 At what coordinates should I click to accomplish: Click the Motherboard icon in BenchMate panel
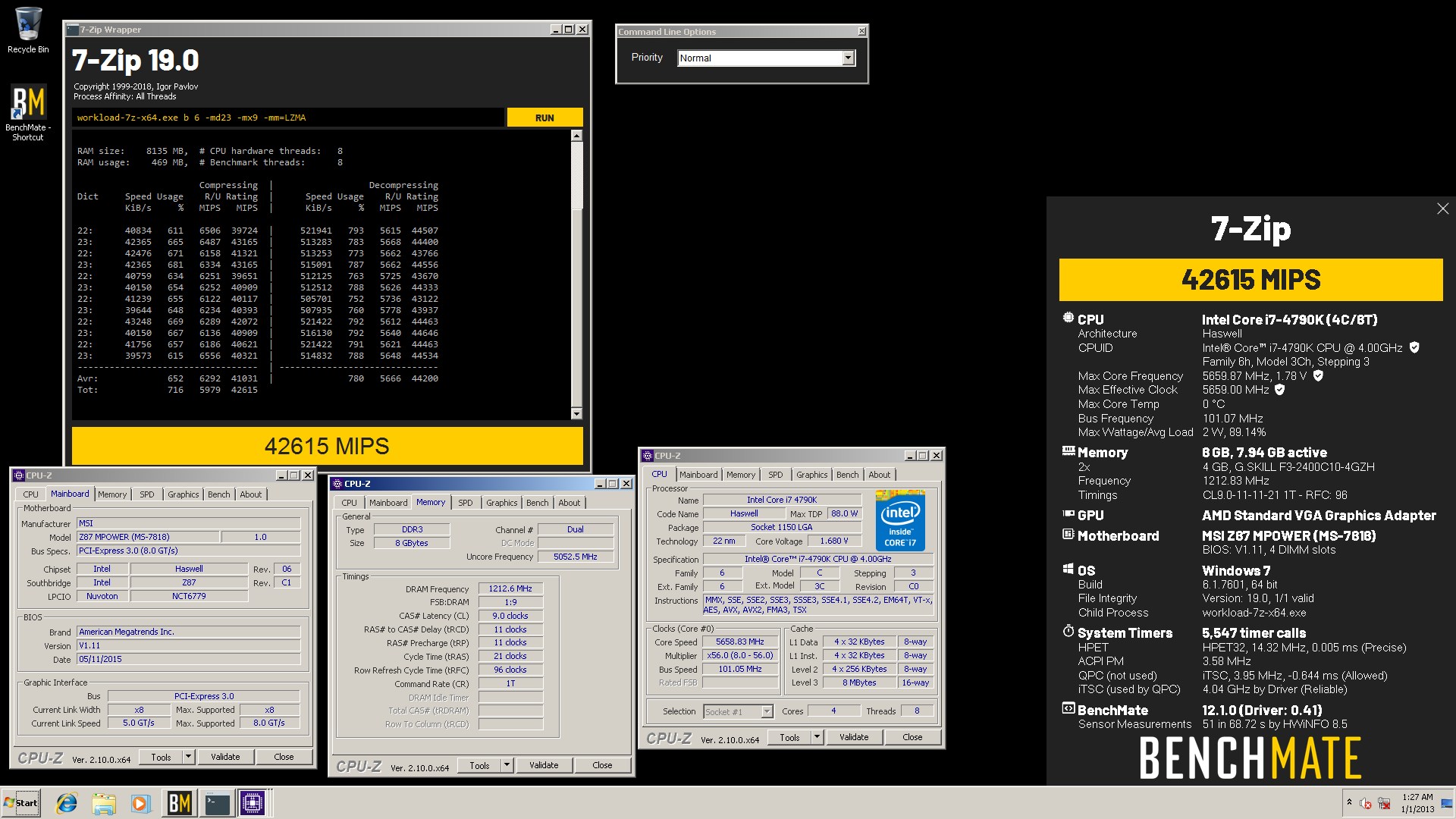1068,535
